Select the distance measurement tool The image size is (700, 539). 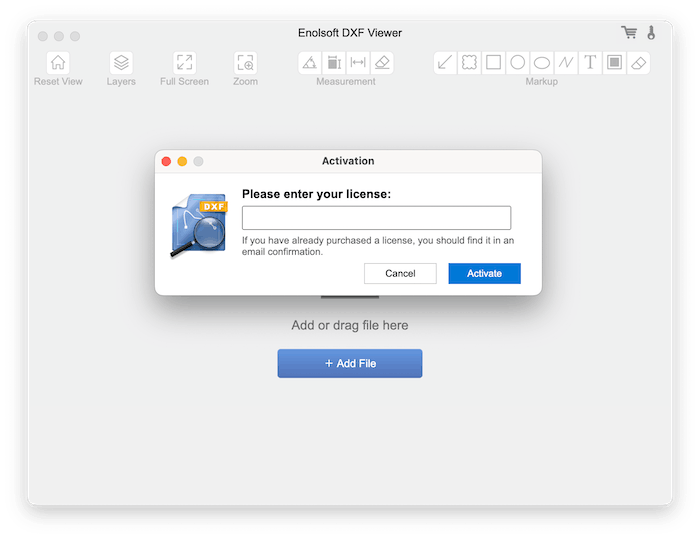(x=358, y=63)
